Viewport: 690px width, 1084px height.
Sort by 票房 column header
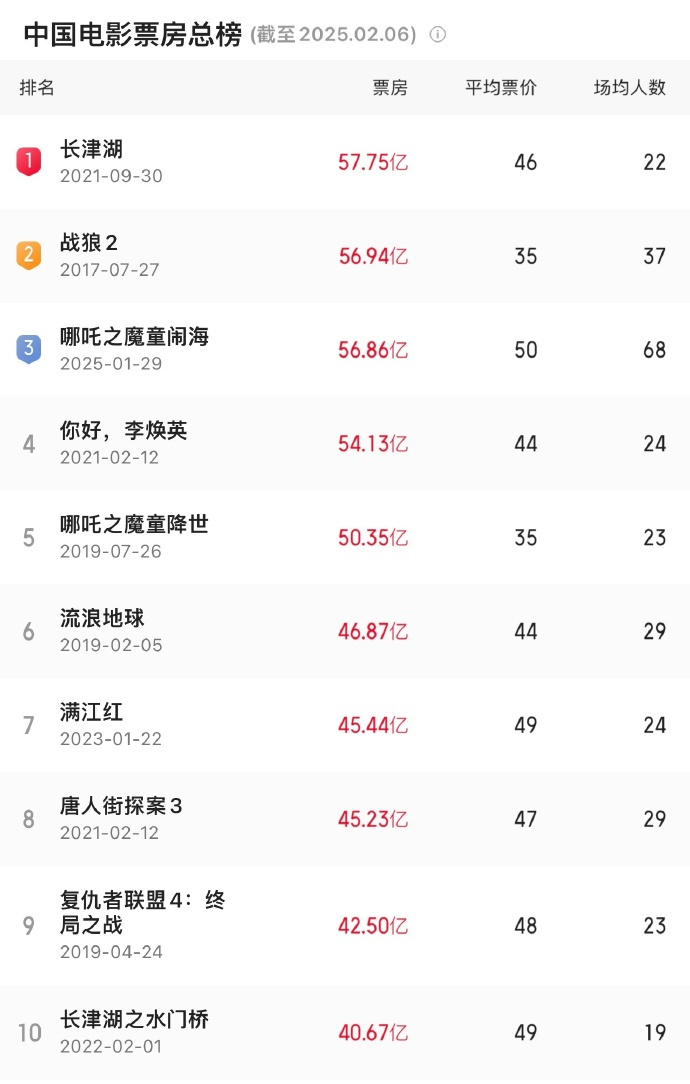pos(390,87)
